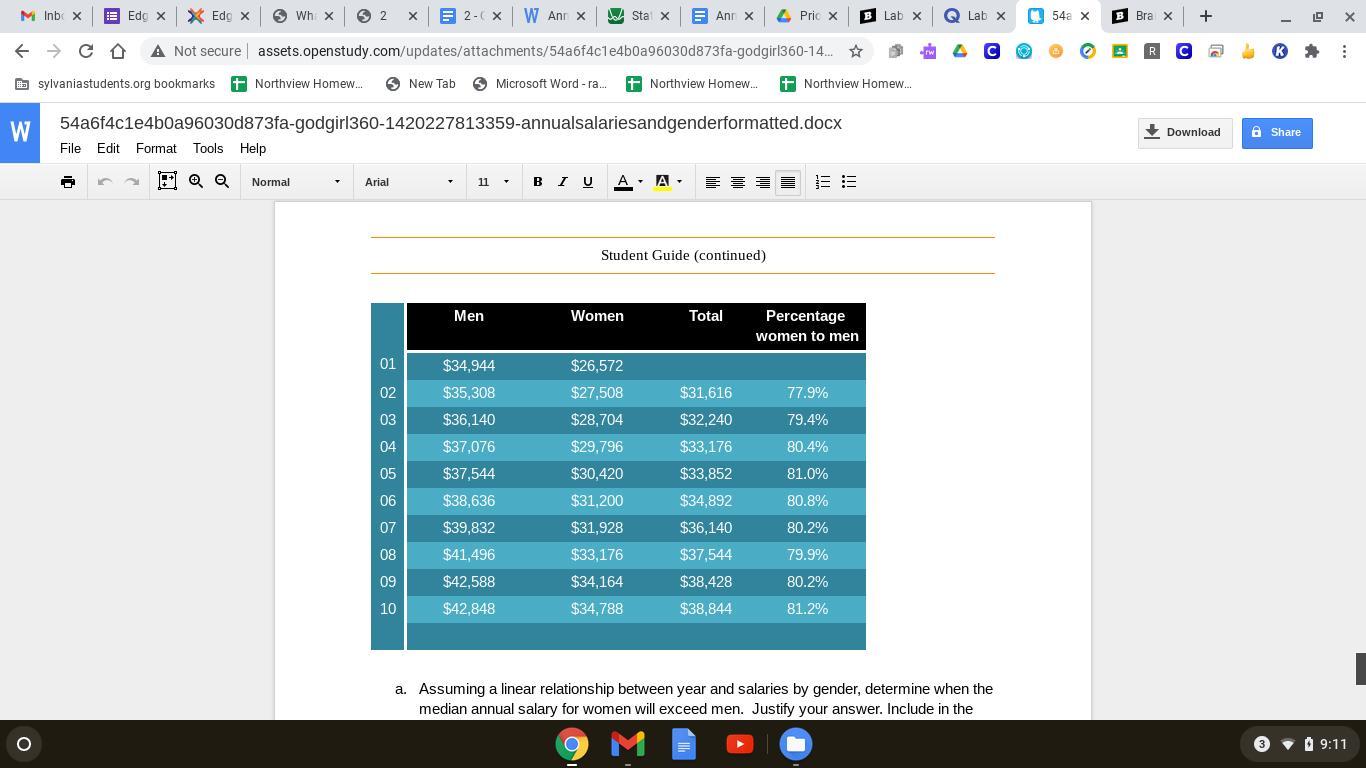This screenshot has width=1366, height=768.
Task: Open the Files app in the shelf
Action: (796, 744)
